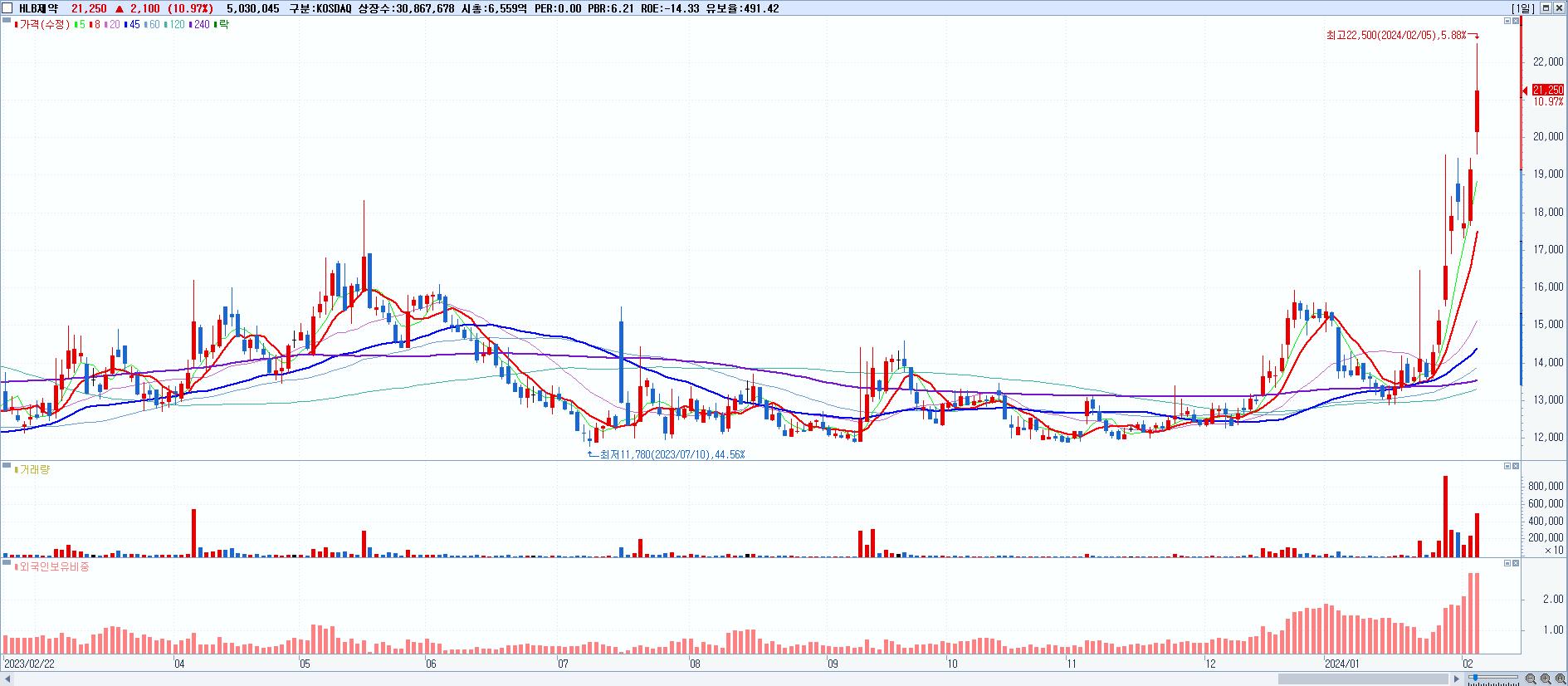Click the reset zoom magnifier icon
Screen dimensions: 1568x686
click(1560, 679)
